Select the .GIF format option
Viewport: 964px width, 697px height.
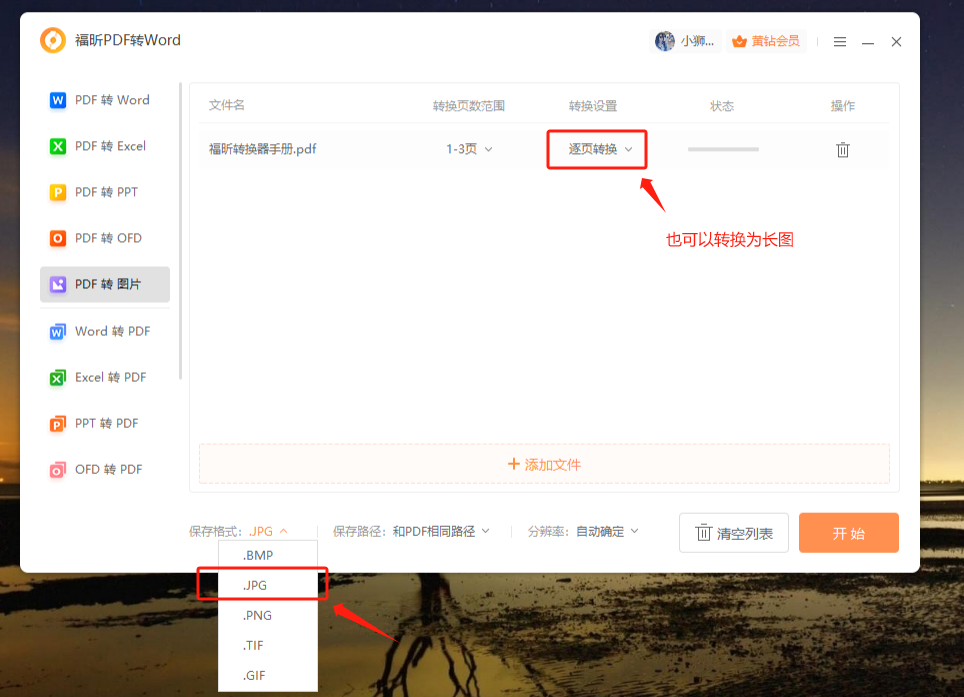(256, 675)
